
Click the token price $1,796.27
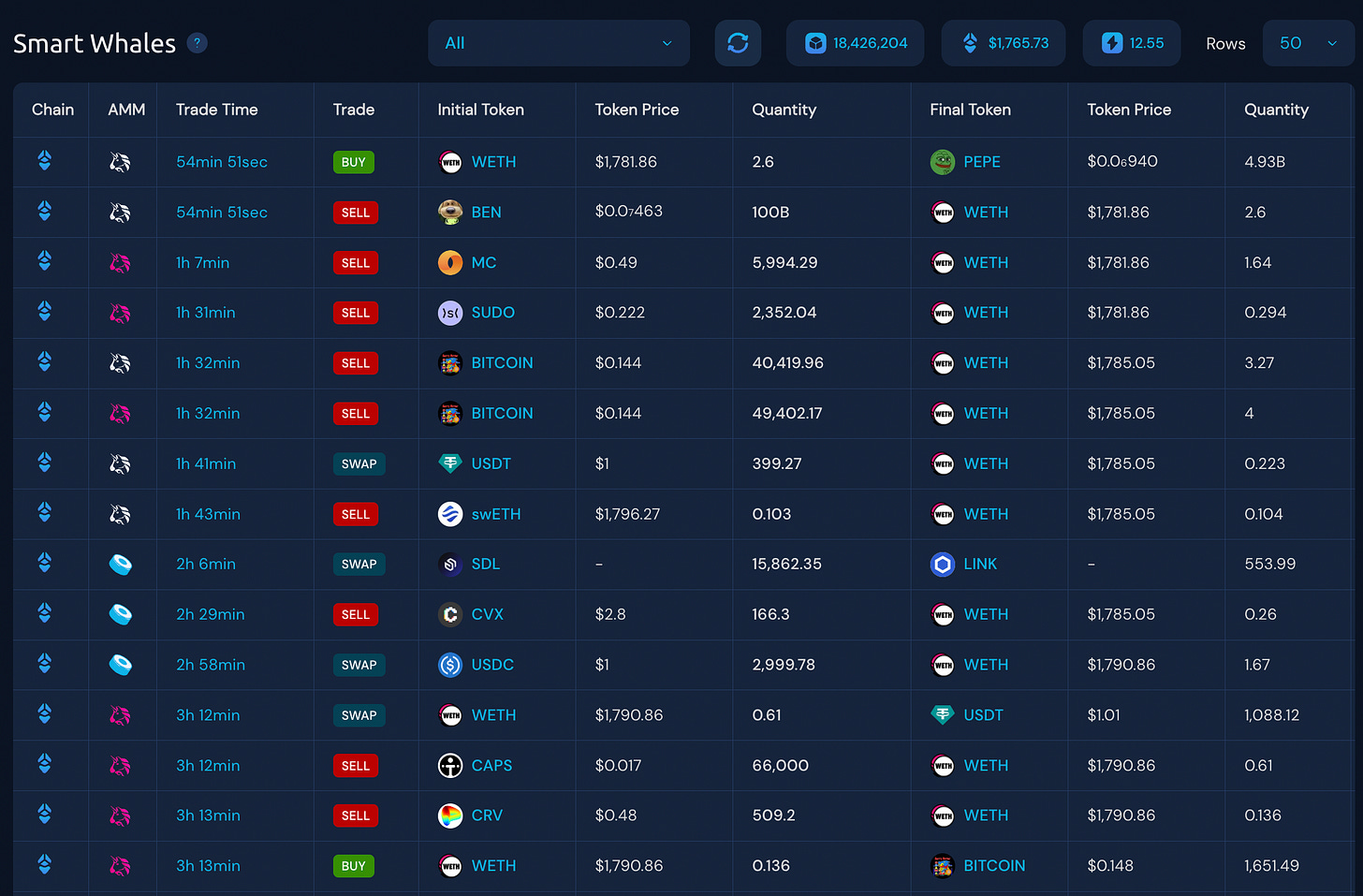[627, 514]
